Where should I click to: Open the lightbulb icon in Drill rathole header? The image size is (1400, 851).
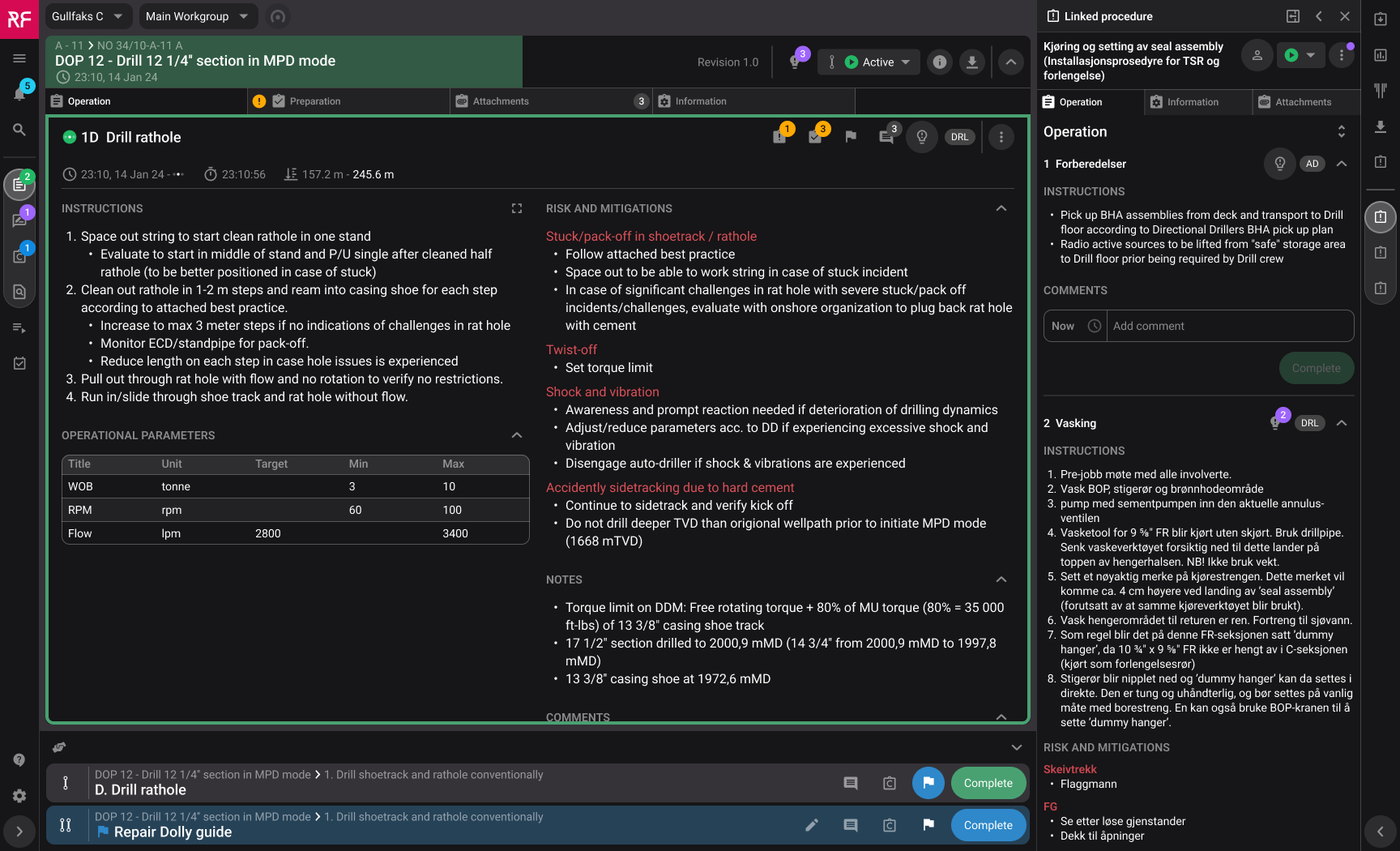pos(921,137)
